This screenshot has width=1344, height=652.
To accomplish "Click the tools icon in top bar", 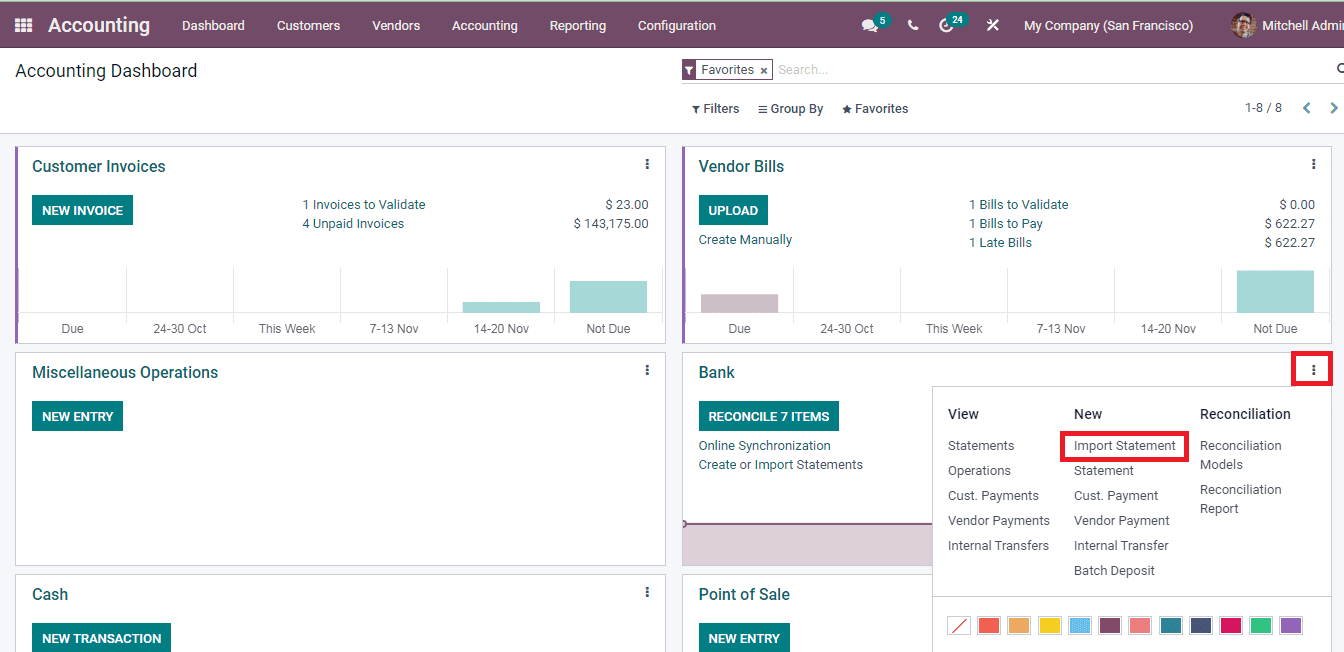I will (991, 24).
